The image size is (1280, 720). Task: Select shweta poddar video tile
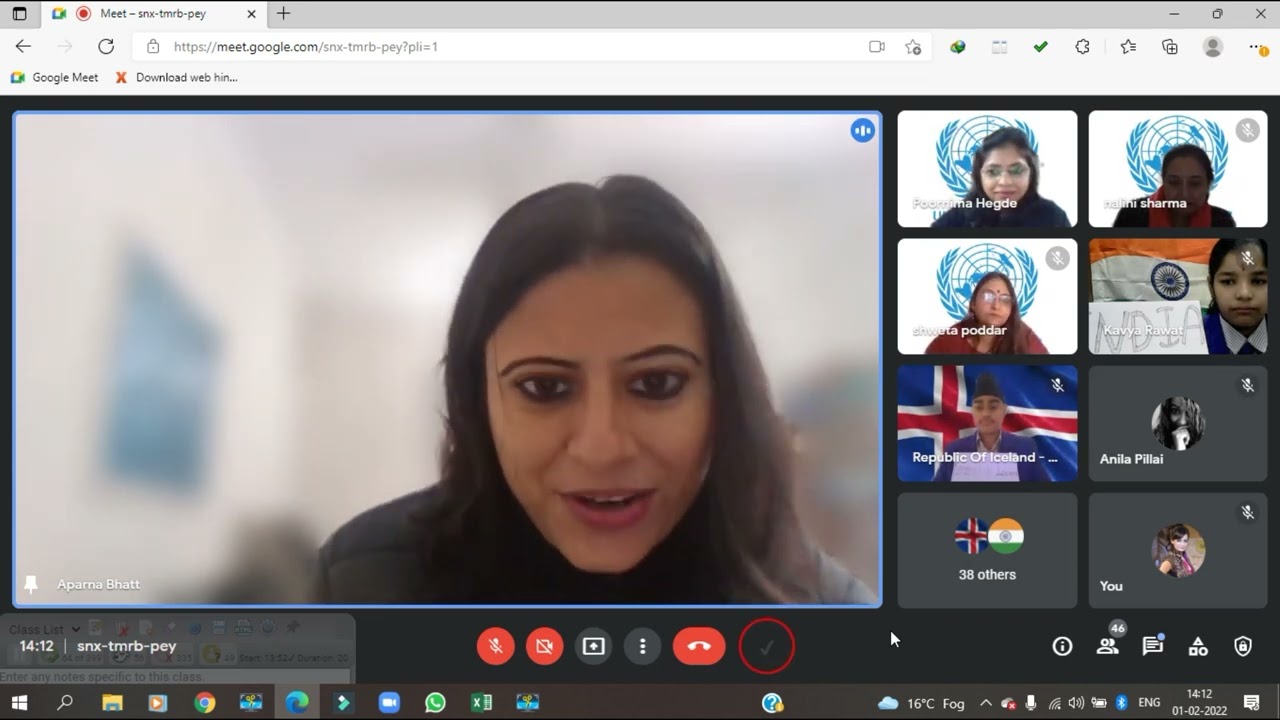pyautogui.click(x=987, y=296)
